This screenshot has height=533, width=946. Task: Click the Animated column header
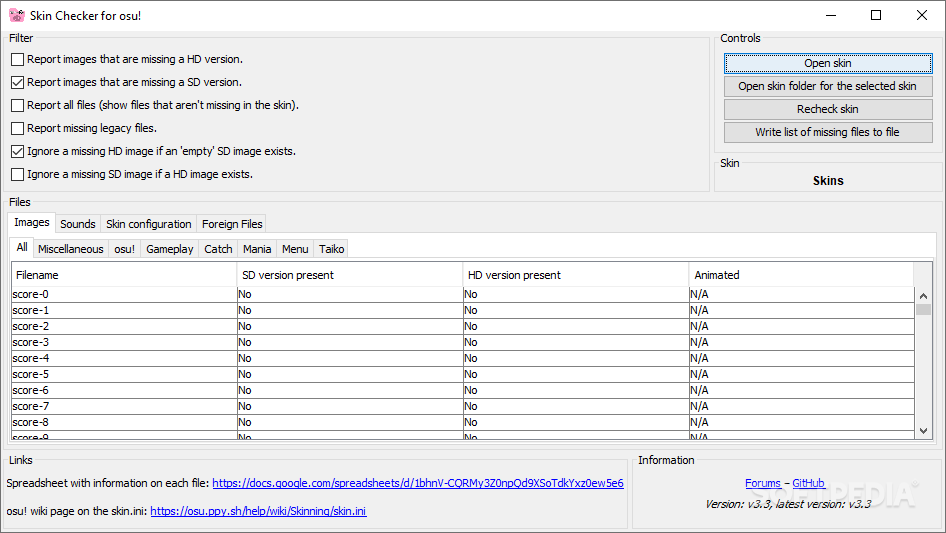pos(801,275)
